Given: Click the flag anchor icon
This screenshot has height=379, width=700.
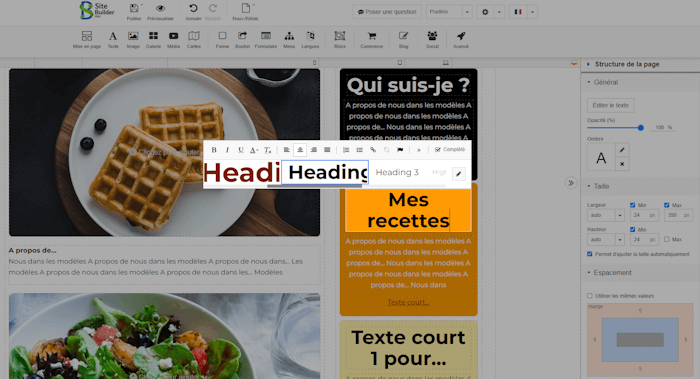Looking at the screenshot, I should tap(400, 150).
